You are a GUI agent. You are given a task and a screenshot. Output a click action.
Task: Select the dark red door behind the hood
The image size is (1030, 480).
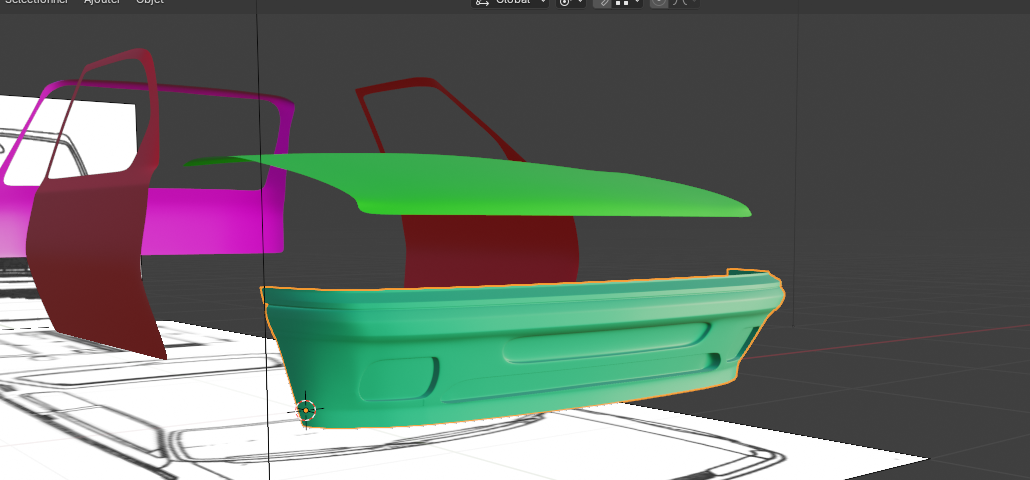[493, 250]
